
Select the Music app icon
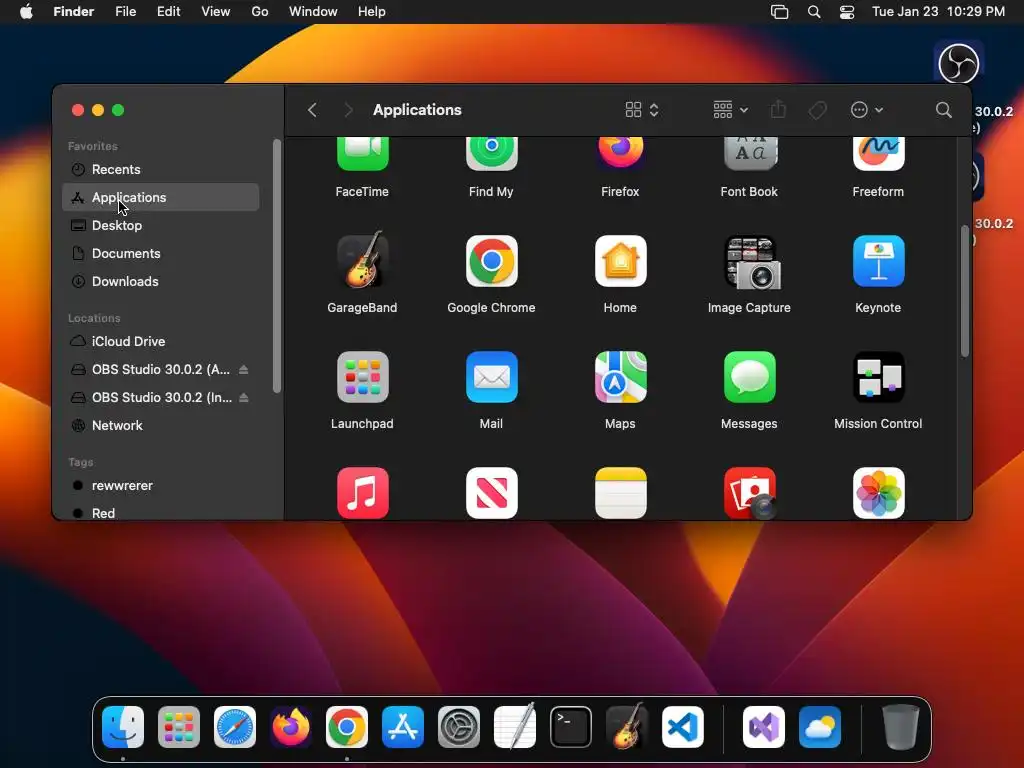[x=362, y=493]
